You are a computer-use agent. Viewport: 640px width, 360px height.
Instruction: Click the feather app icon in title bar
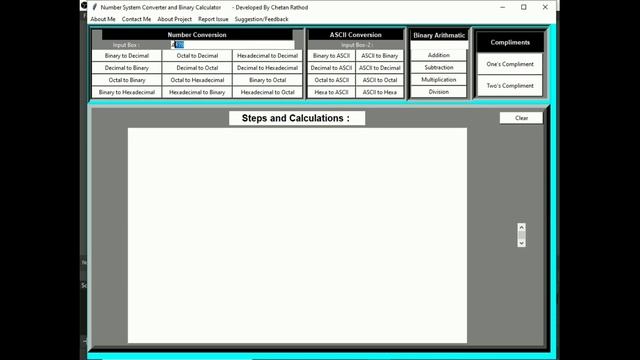(x=94, y=7)
